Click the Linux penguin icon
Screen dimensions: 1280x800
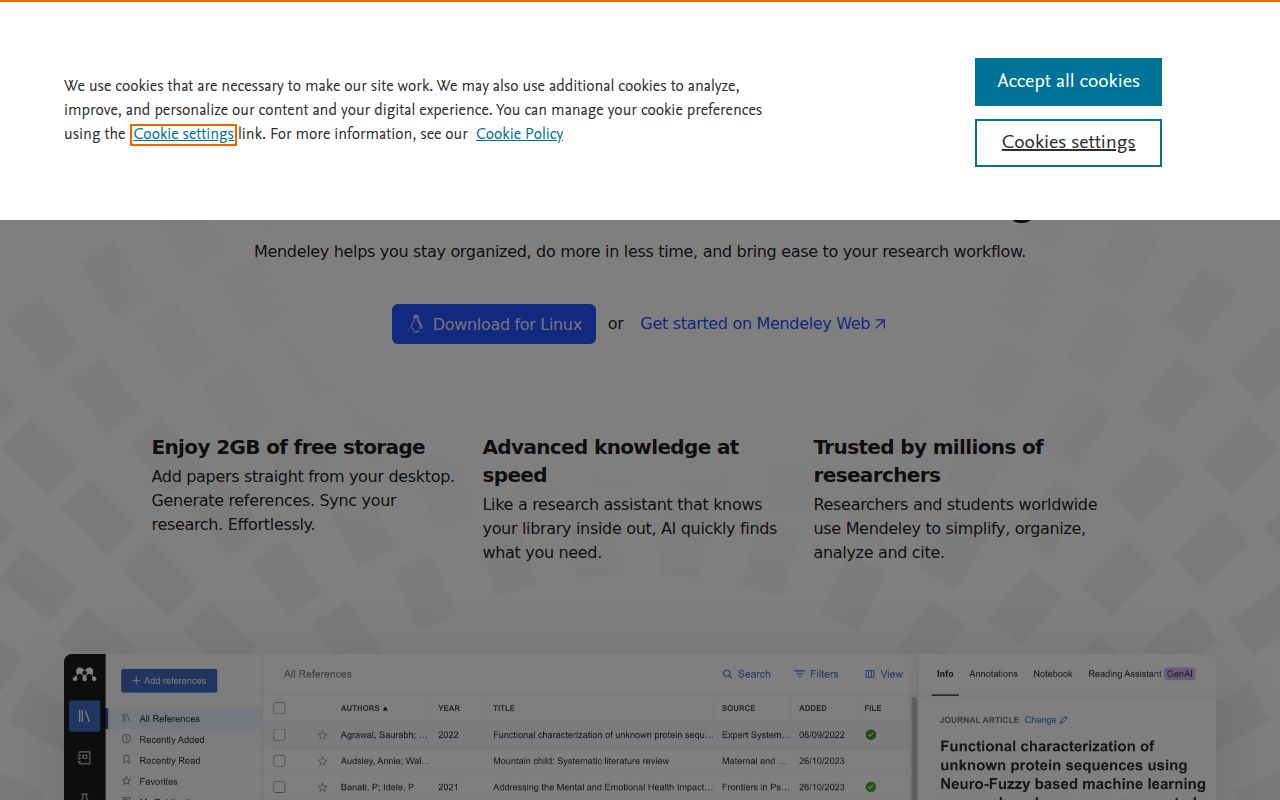pos(416,324)
